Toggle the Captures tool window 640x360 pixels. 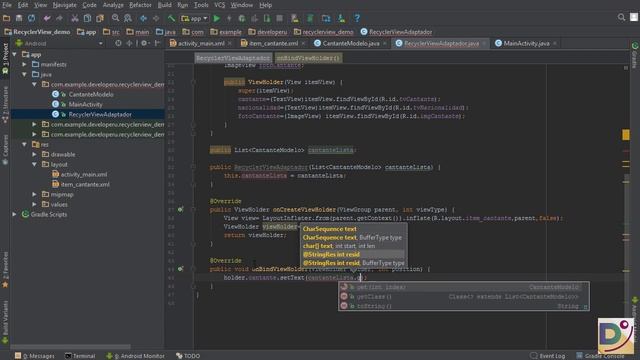[5, 149]
